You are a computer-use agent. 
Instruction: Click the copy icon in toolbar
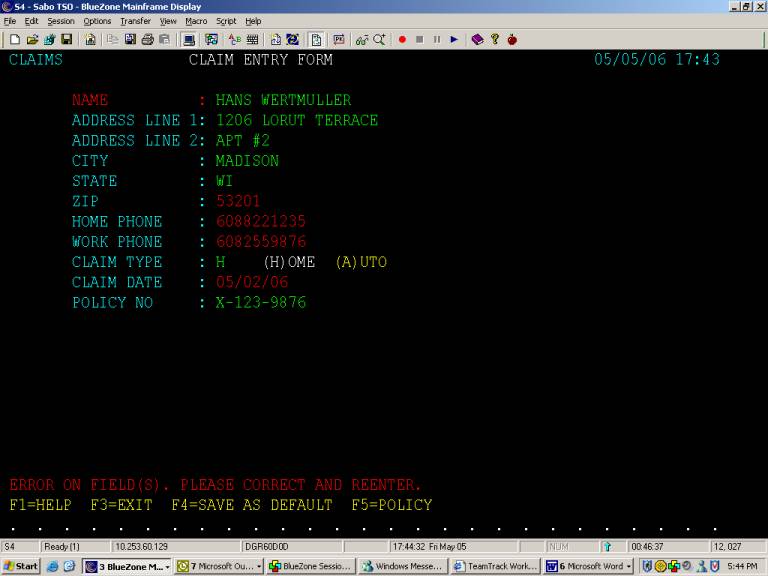coord(113,40)
